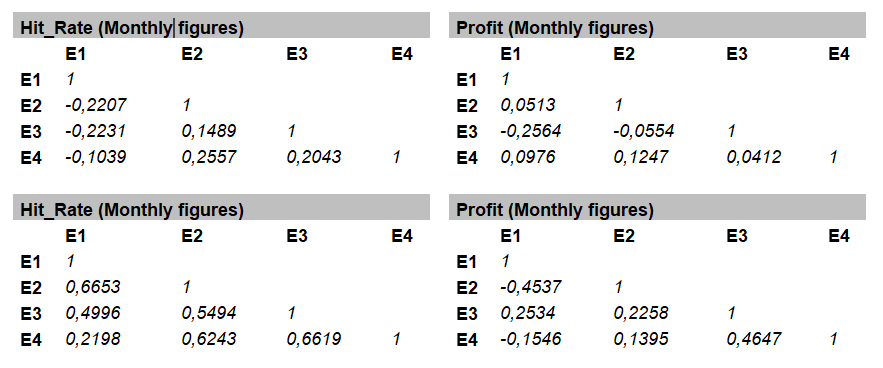This screenshot has width=883, height=368.
Task: Click the cell containing 0,6653
Action: [x=93, y=287]
